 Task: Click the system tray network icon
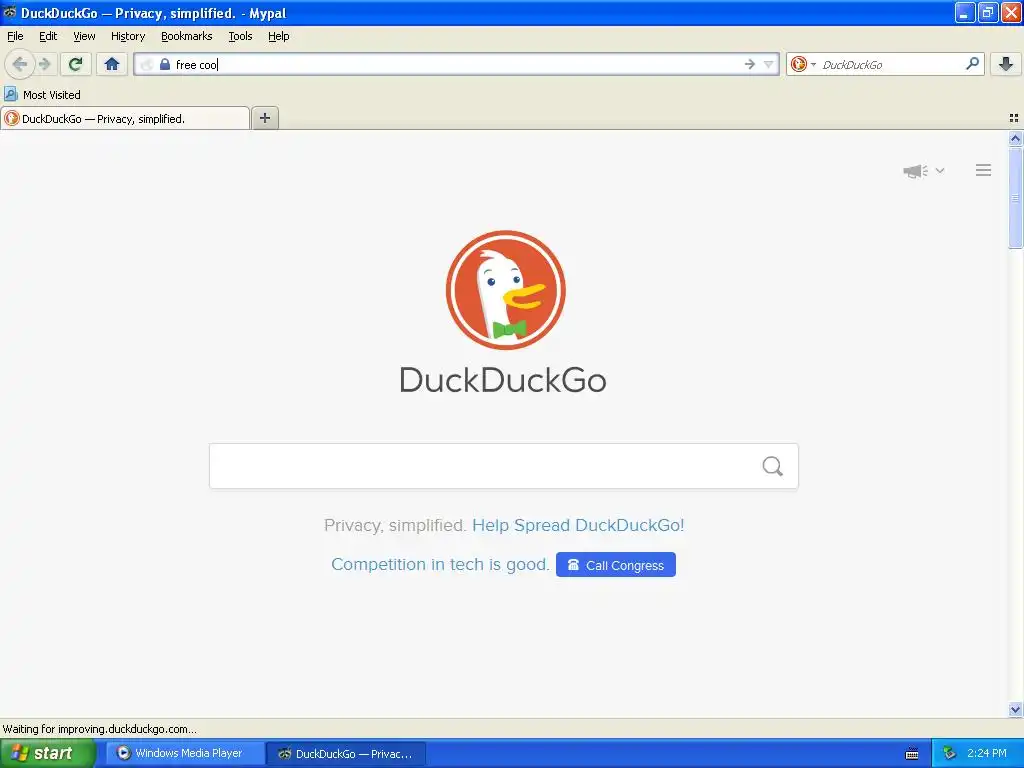pos(949,753)
